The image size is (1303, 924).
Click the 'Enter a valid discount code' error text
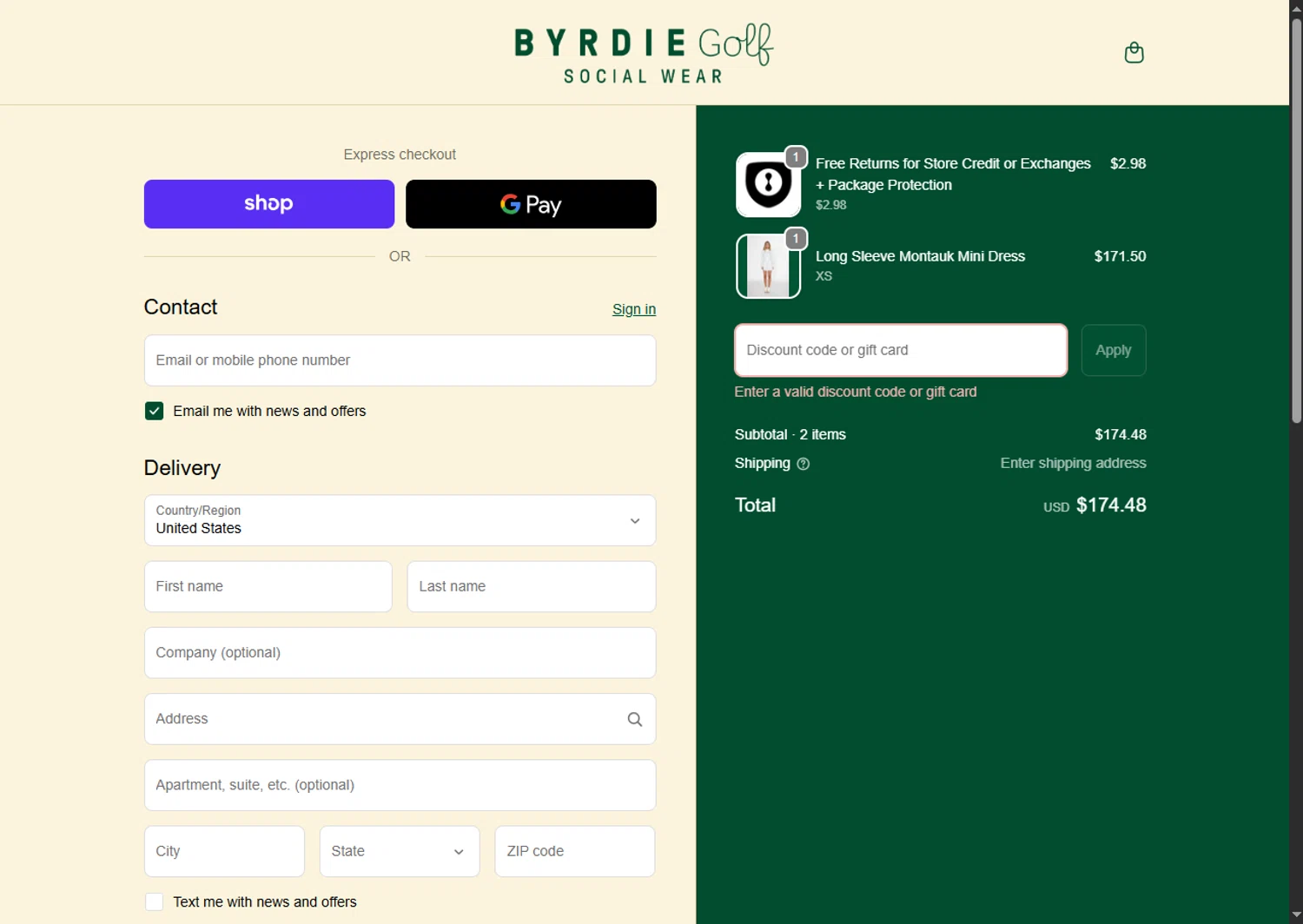coord(856,392)
